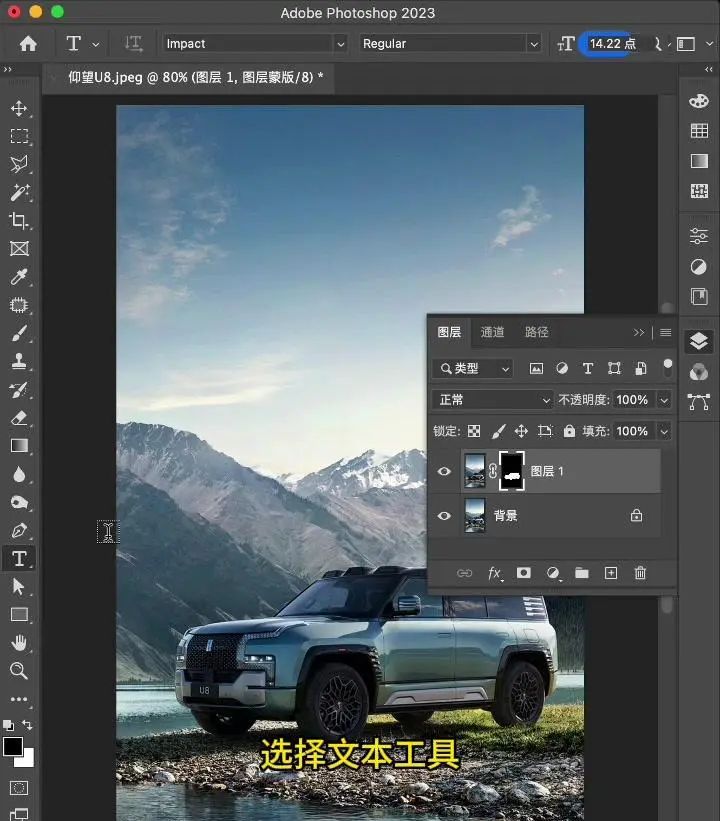Open the Layers panel dock icon
Image resolution: width=720 pixels, height=821 pixels.
pos(699,342)
